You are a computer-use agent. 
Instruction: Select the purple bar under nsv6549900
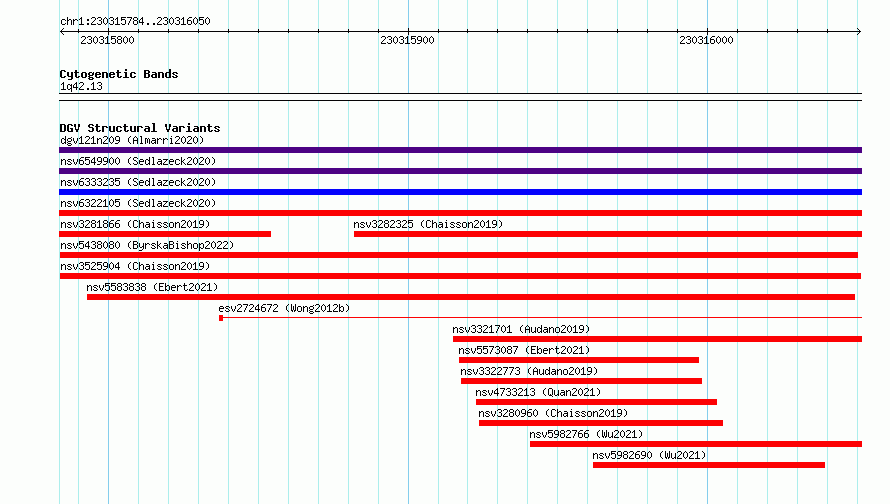(x=460, y=171)
